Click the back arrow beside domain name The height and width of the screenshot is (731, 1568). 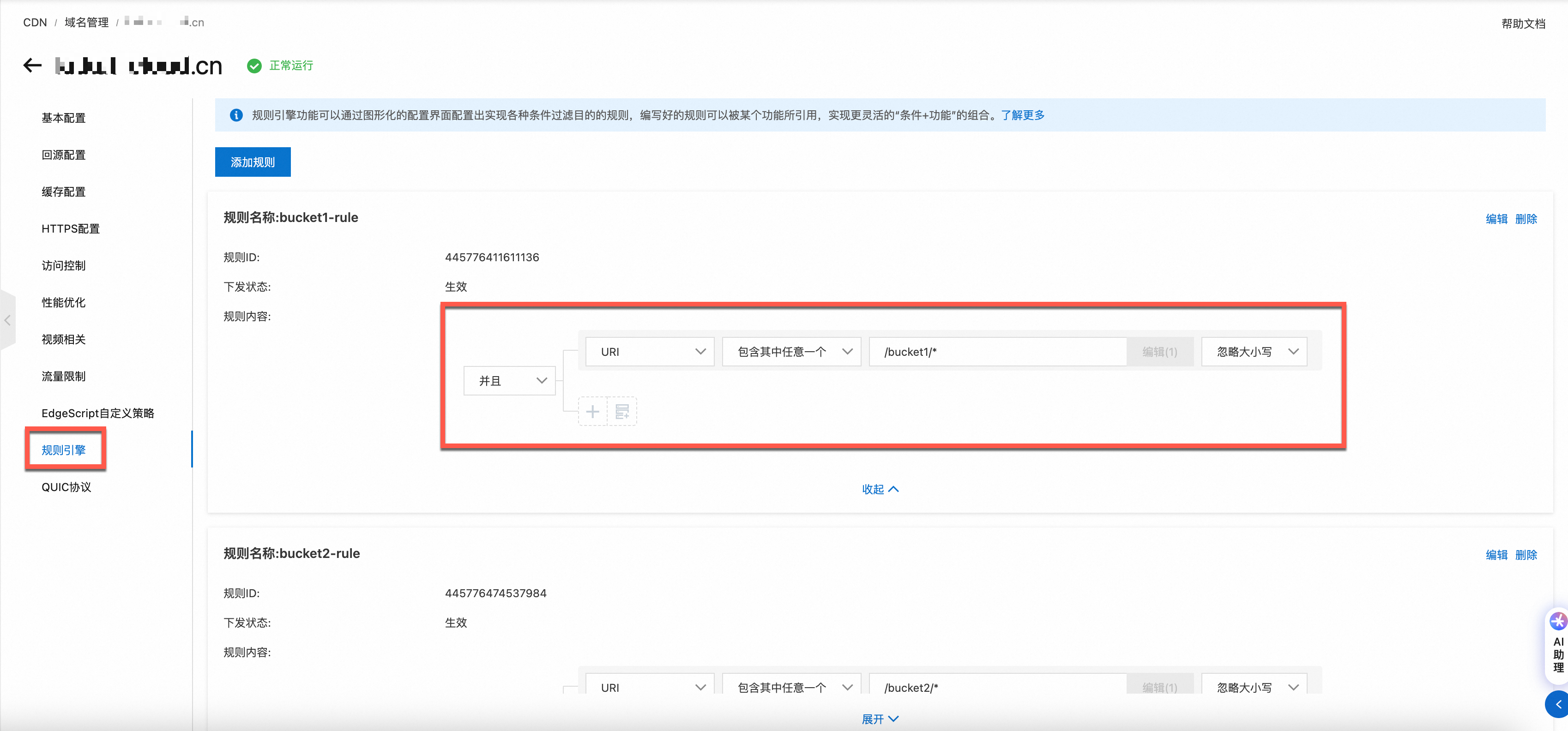click(32, 65)
